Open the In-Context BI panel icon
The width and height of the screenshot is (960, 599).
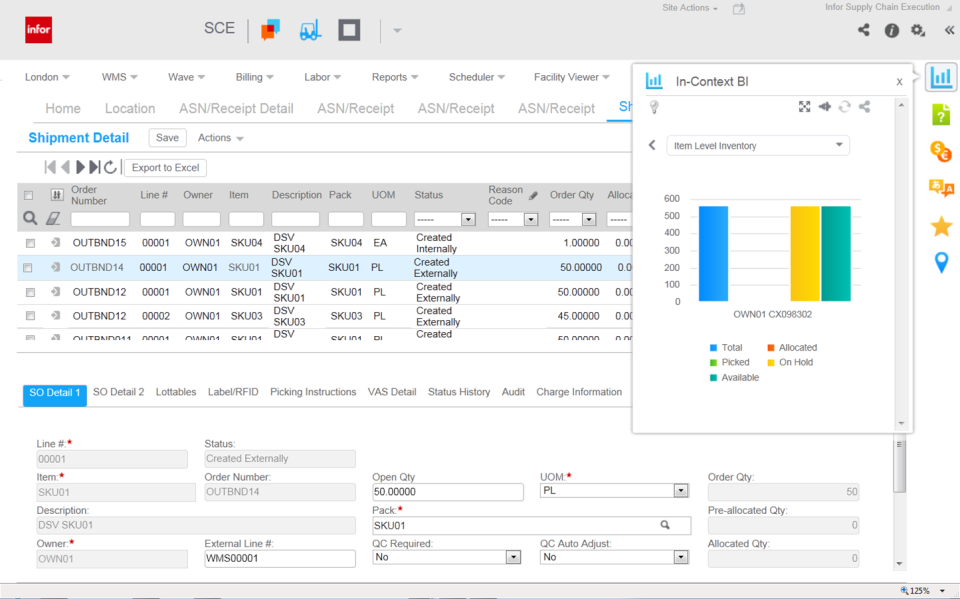pyautogui.click(x=941, y=75)
